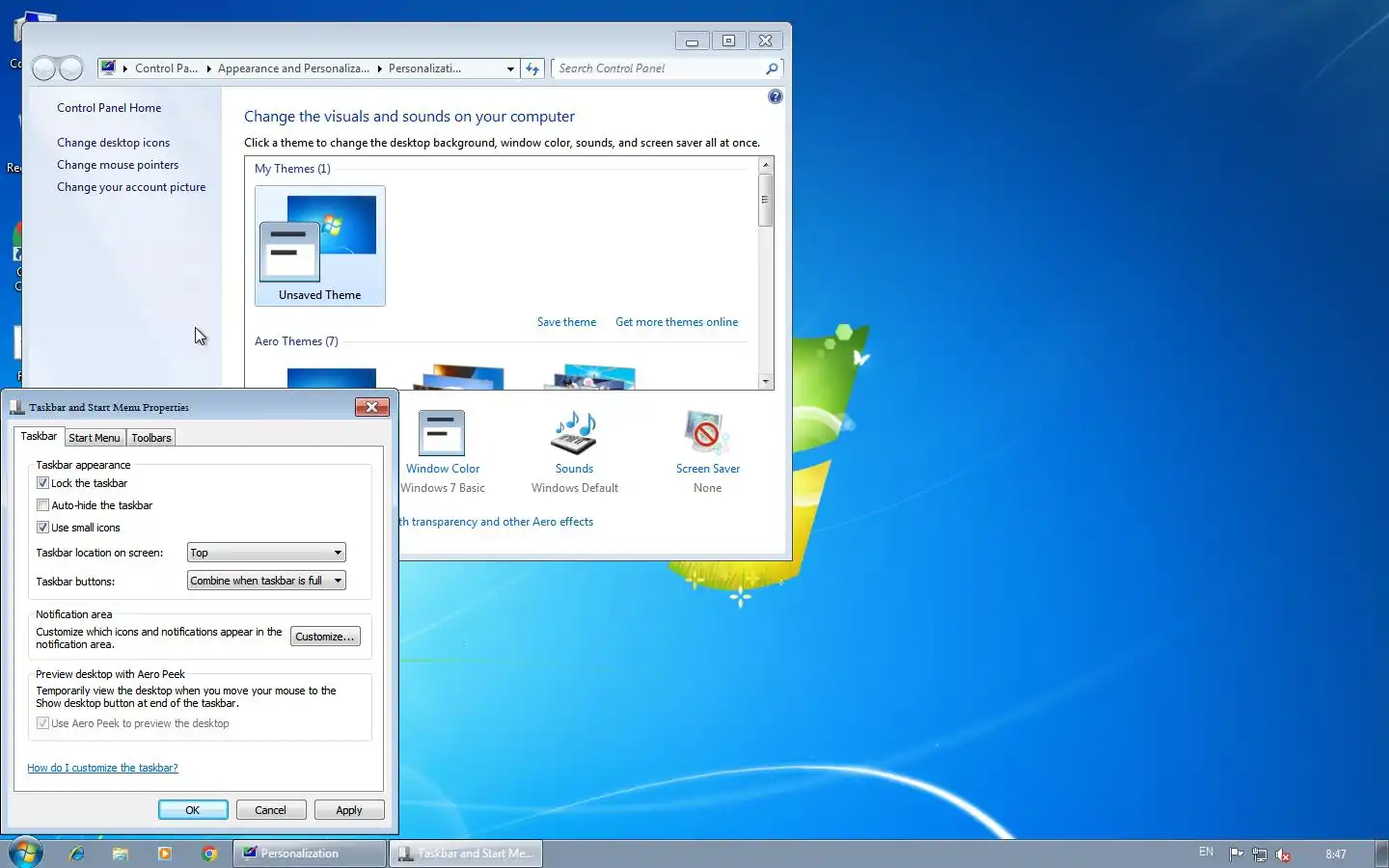Screen dimensions: 1389x868
Task: Expand arrow after Appearance and Personalization breadcrumb
Action: (x=379, y=68)
